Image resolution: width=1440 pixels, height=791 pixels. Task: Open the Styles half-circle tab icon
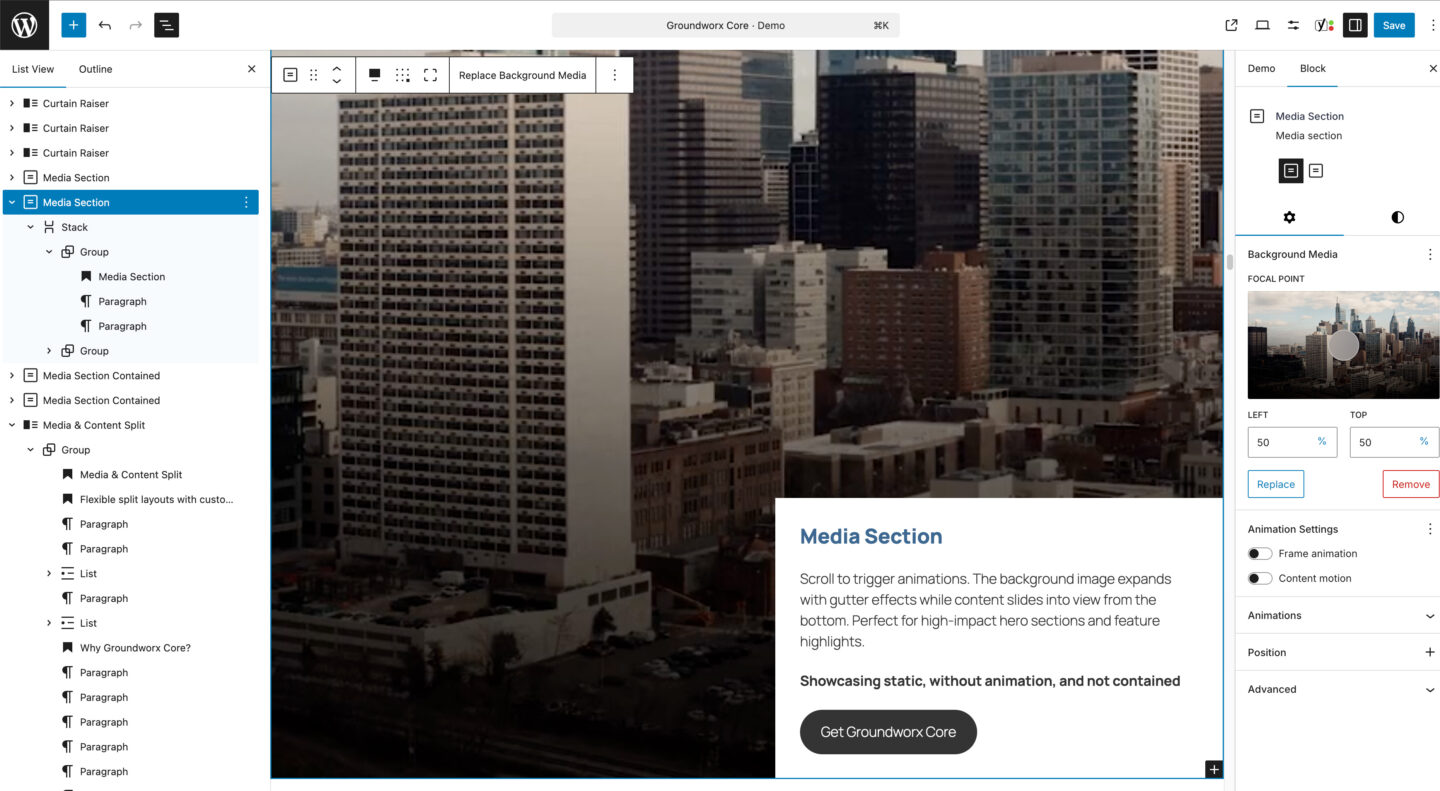tap(1397, 217)
